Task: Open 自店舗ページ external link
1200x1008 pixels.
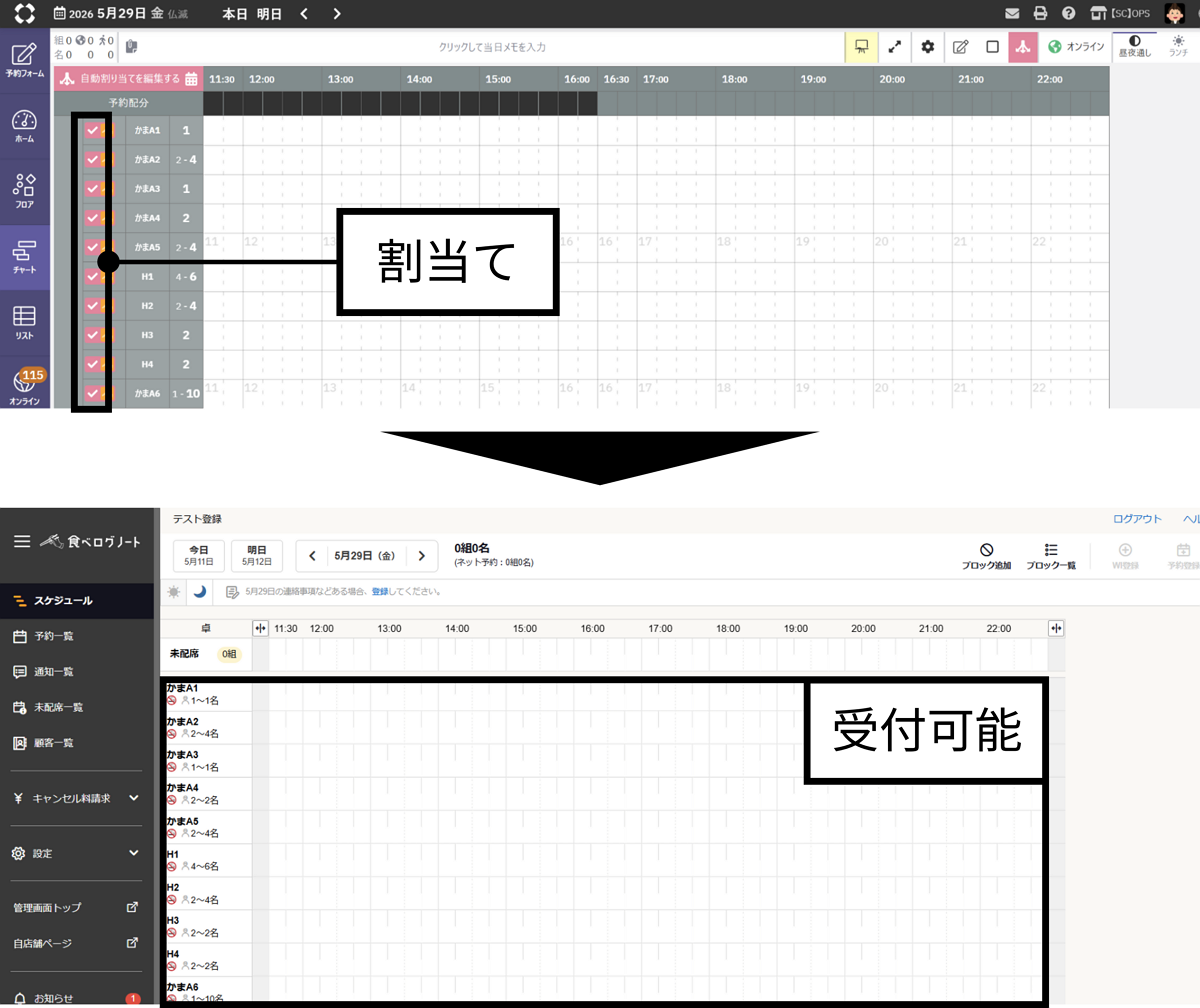Action: pyautogui.click(x=77, y=943)
